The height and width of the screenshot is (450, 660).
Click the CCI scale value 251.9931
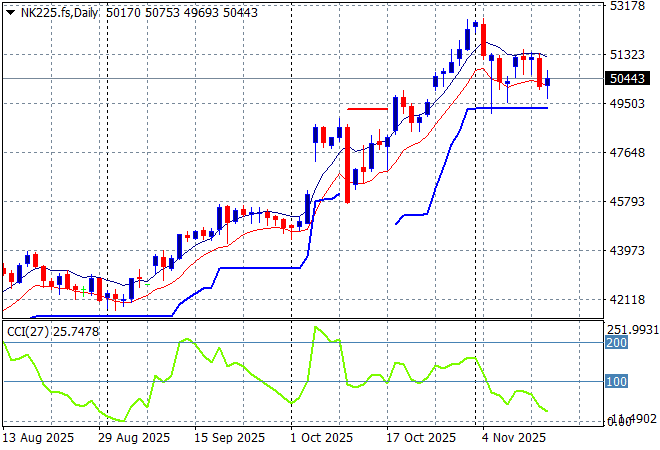(x=633, y=330)
